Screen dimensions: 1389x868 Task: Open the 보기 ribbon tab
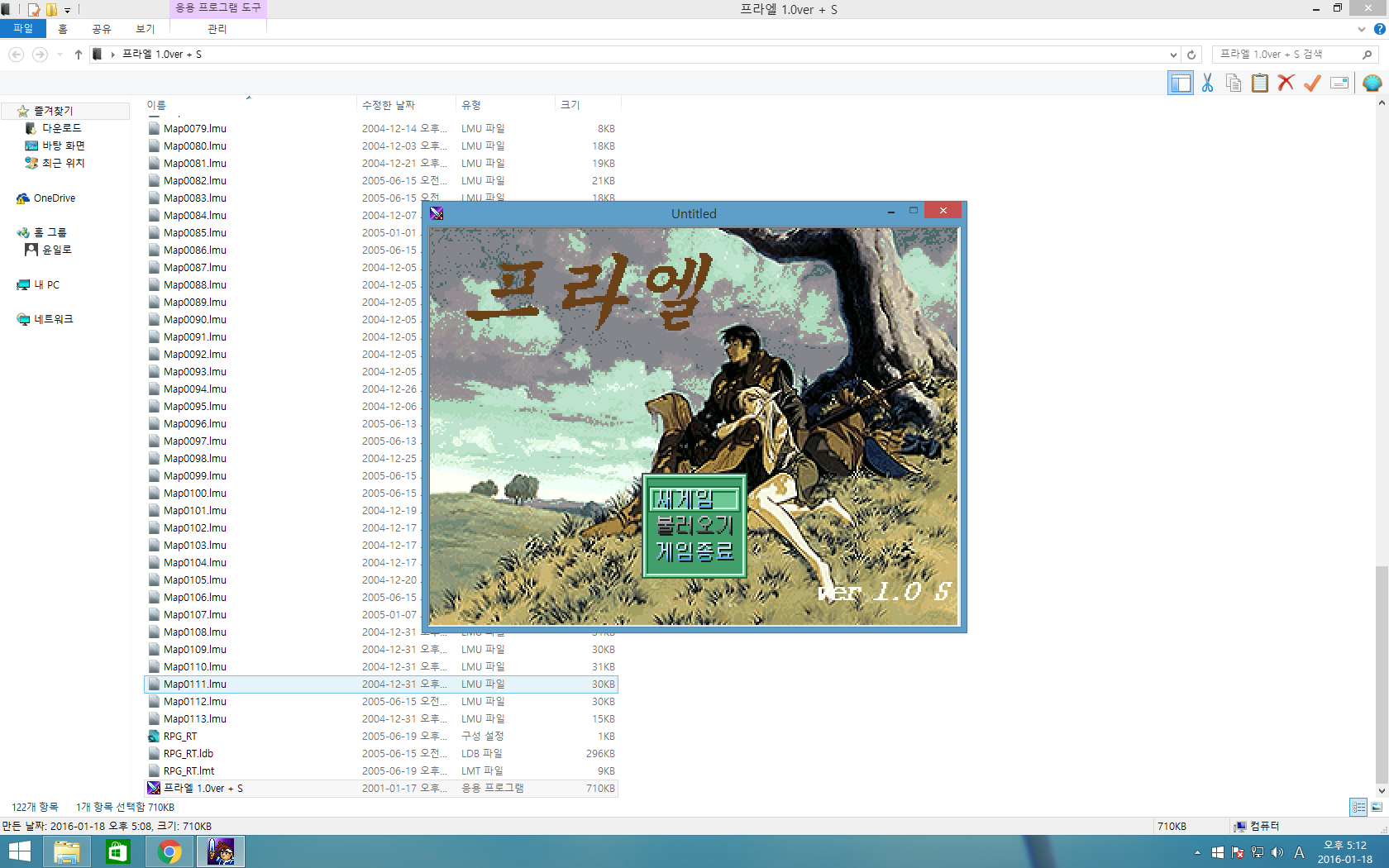[x=146, y=28]
